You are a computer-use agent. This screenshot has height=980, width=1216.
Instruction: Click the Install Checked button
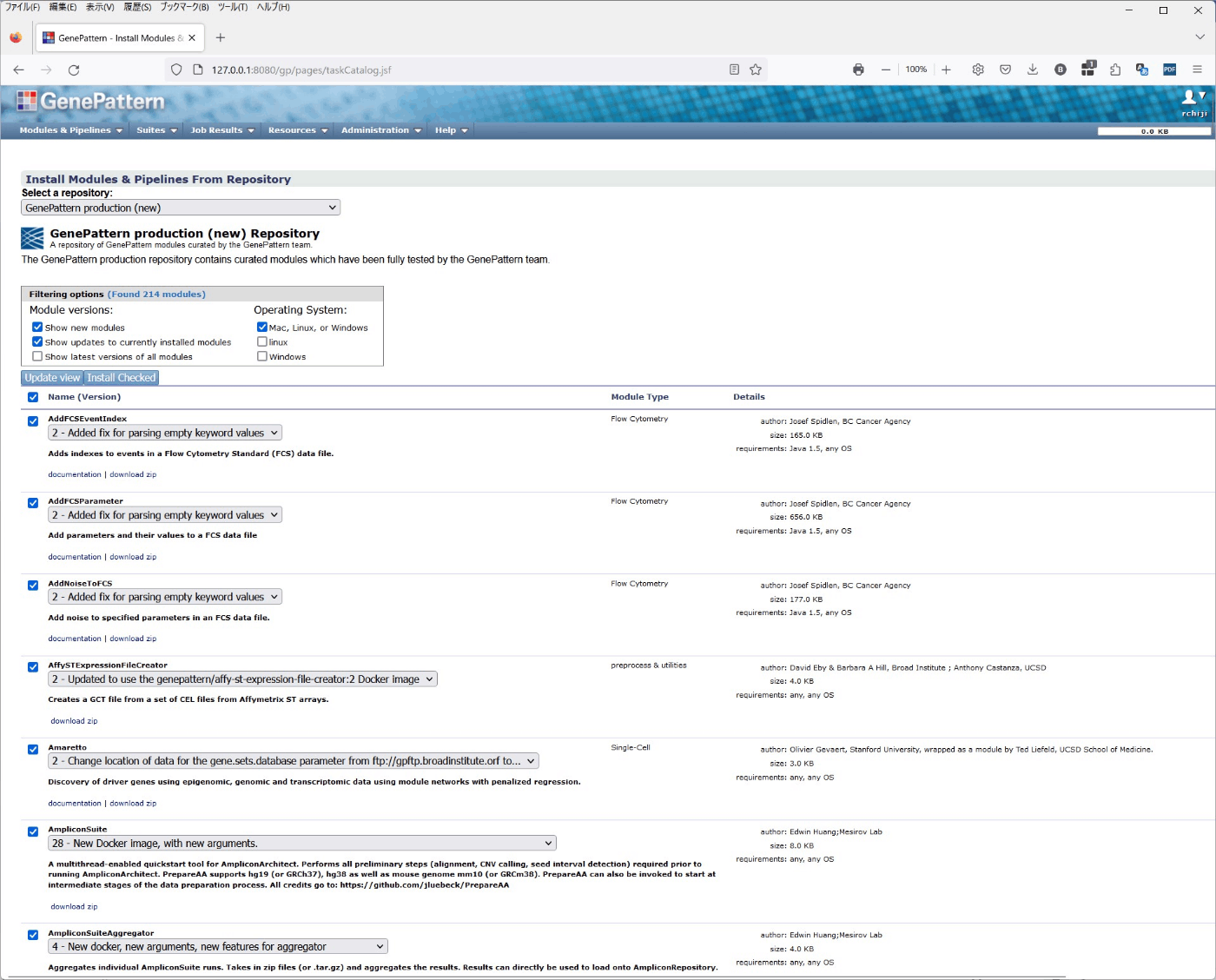click(122, 378)
